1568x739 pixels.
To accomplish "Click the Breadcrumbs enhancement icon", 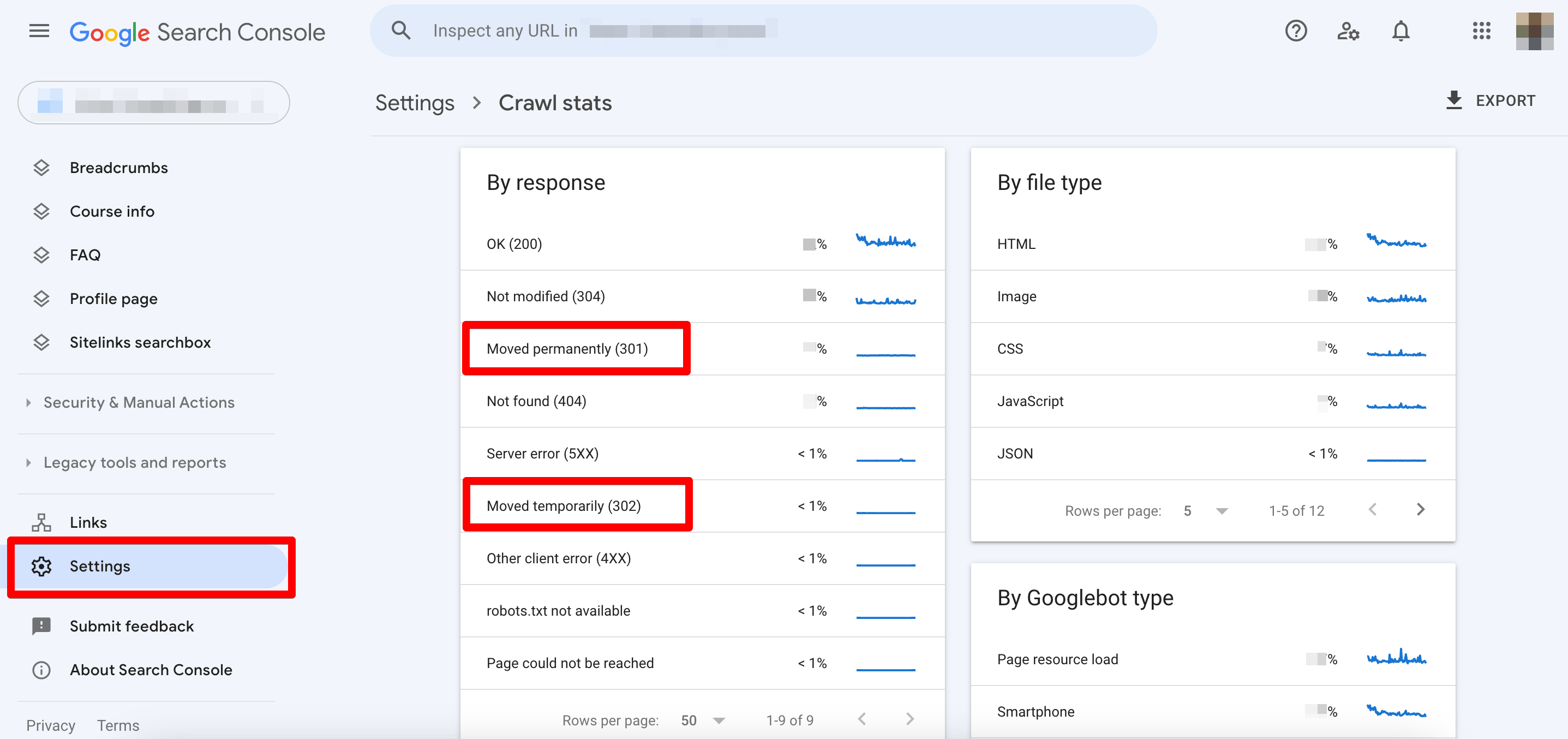I will click(41, 167).
